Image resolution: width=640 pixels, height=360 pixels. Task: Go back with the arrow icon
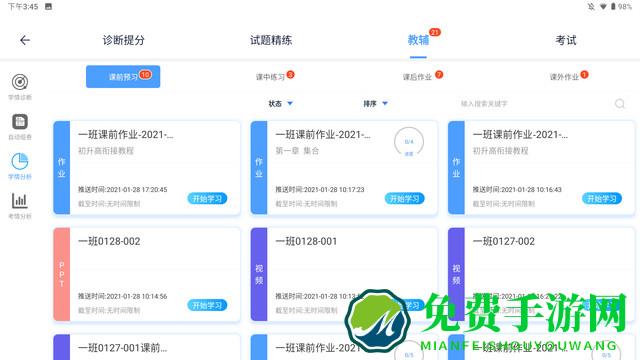[25, 40]
